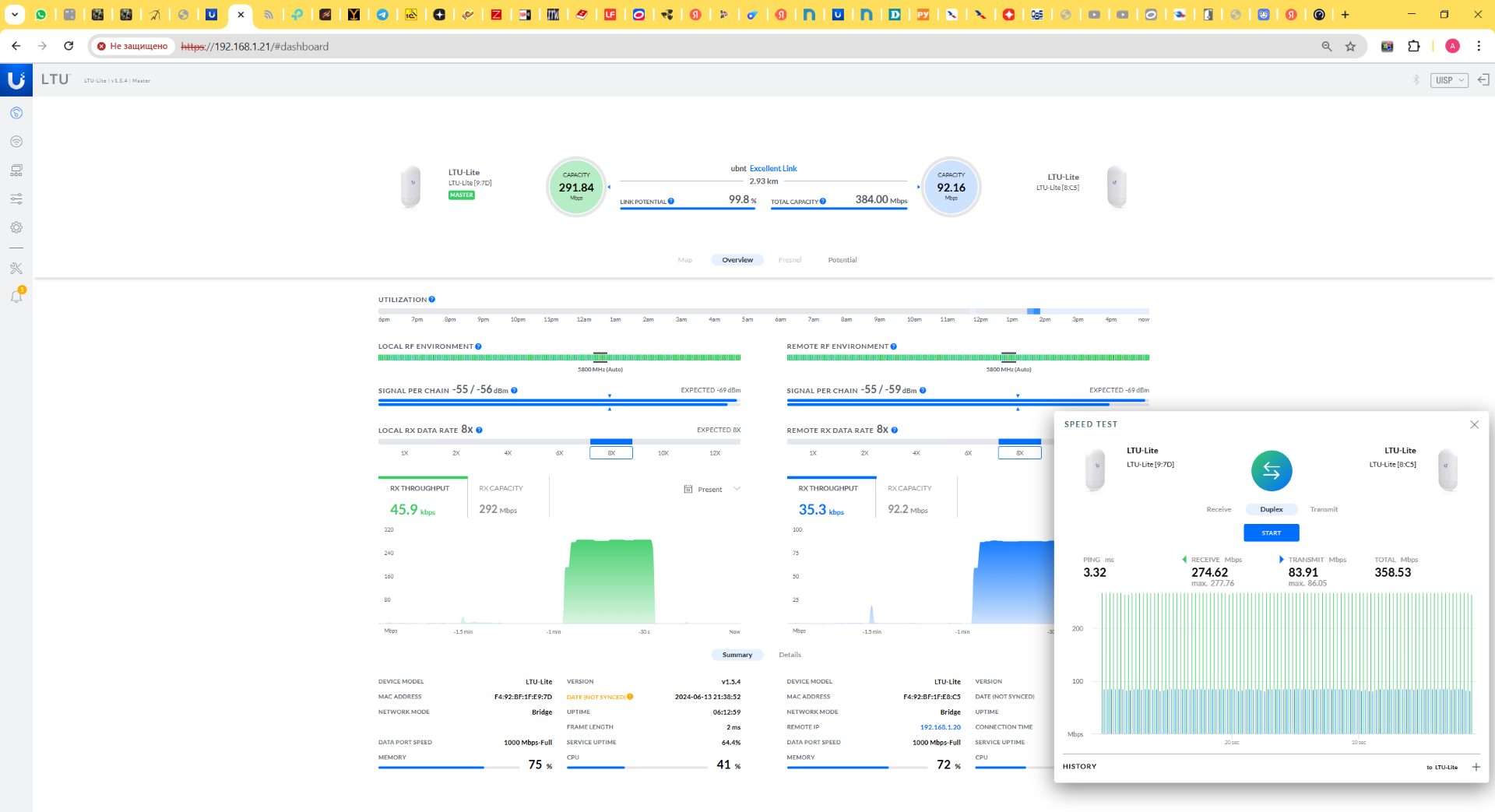Bookmark this page with star icon
The image size is (1495, 812).
[x=1350, y=47]
